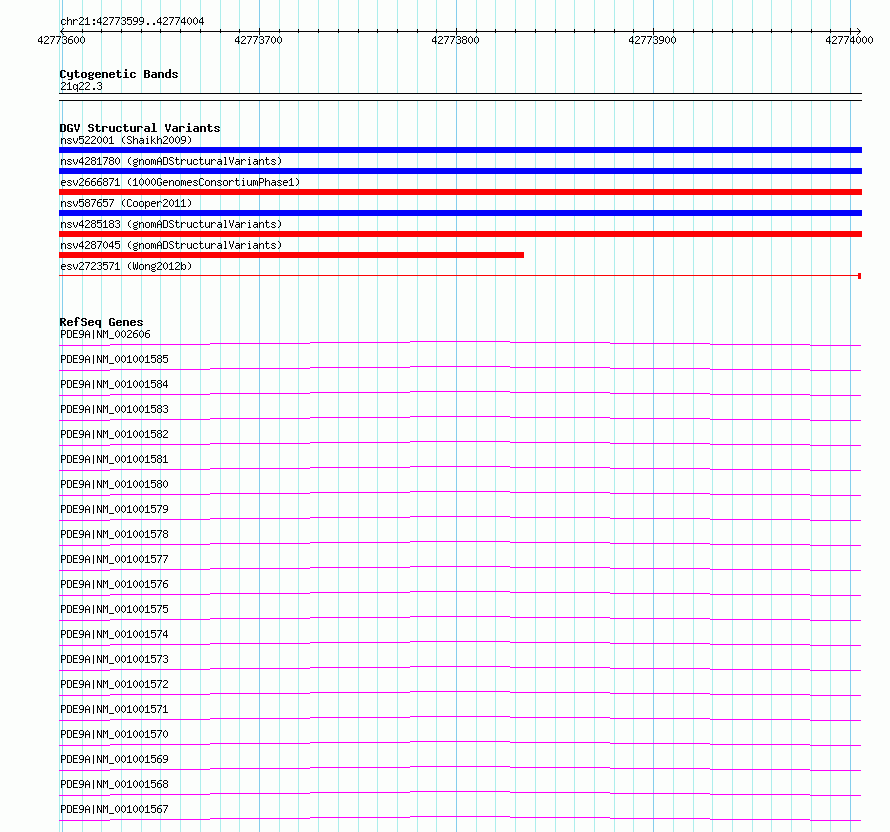
Task: Open transcript PDE9A|NM_001001580
Action: coord(114,484)
